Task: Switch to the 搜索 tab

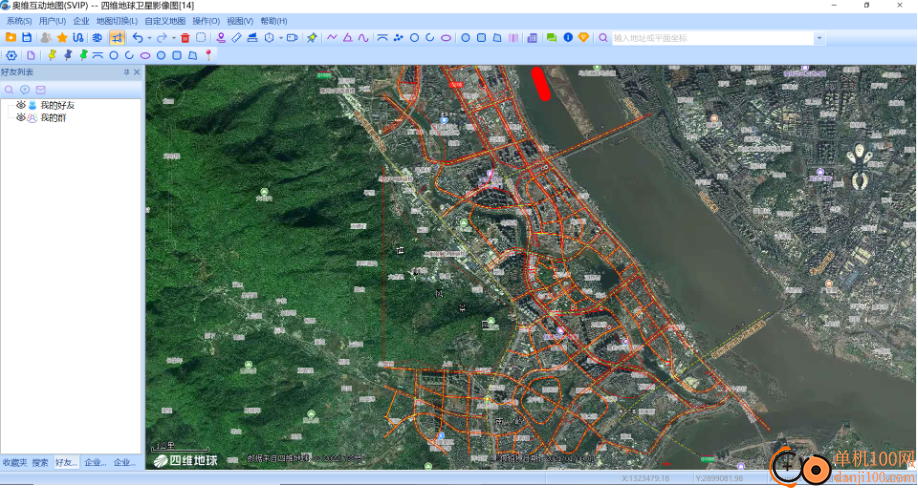Action: pos(40,462)
